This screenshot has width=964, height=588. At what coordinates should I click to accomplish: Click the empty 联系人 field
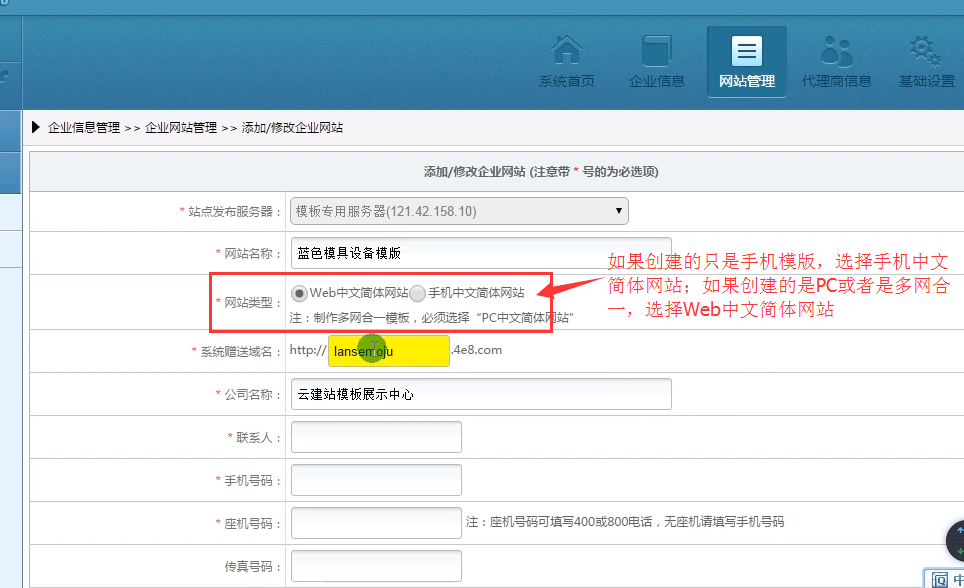376,437
